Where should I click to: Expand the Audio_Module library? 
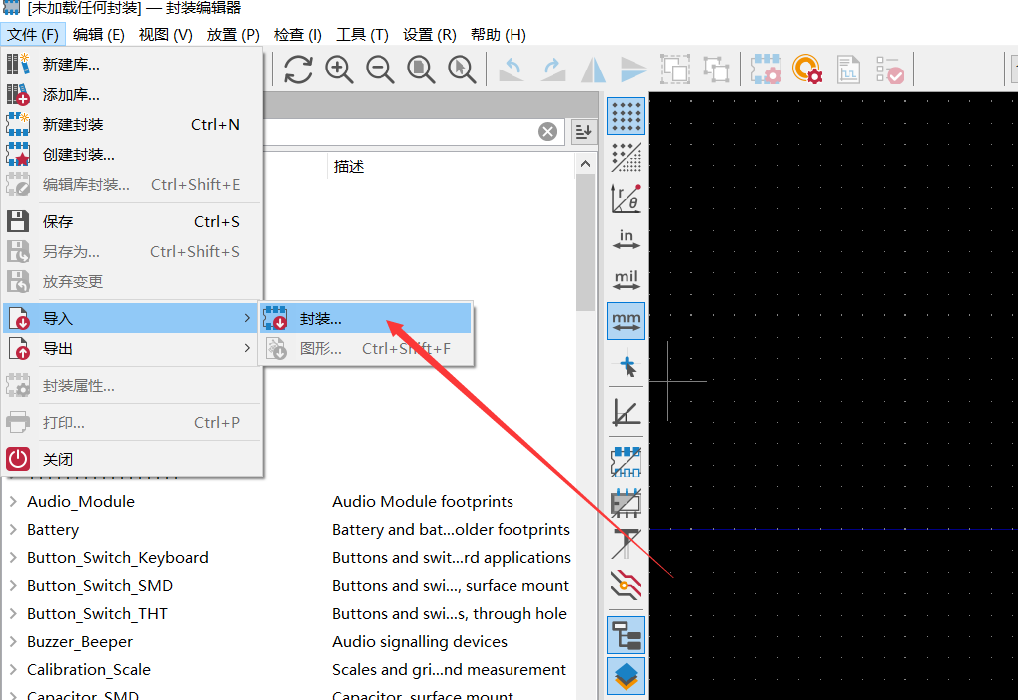(14, 502)
